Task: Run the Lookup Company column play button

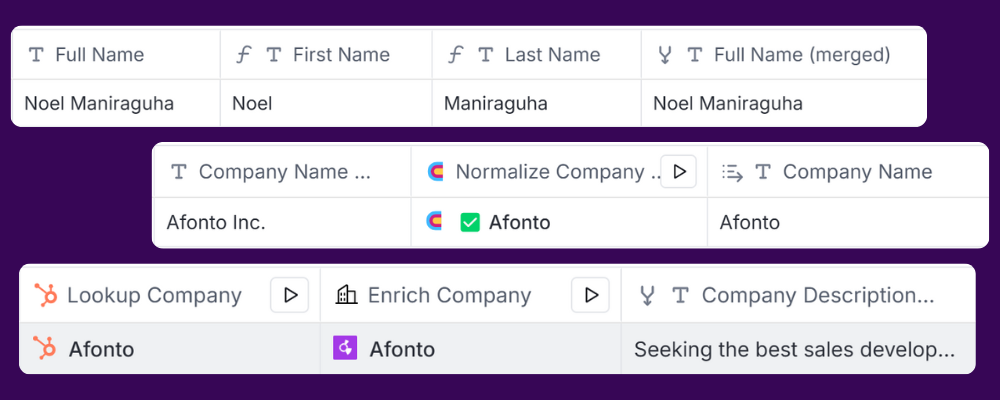Action: tap(290, 295)
